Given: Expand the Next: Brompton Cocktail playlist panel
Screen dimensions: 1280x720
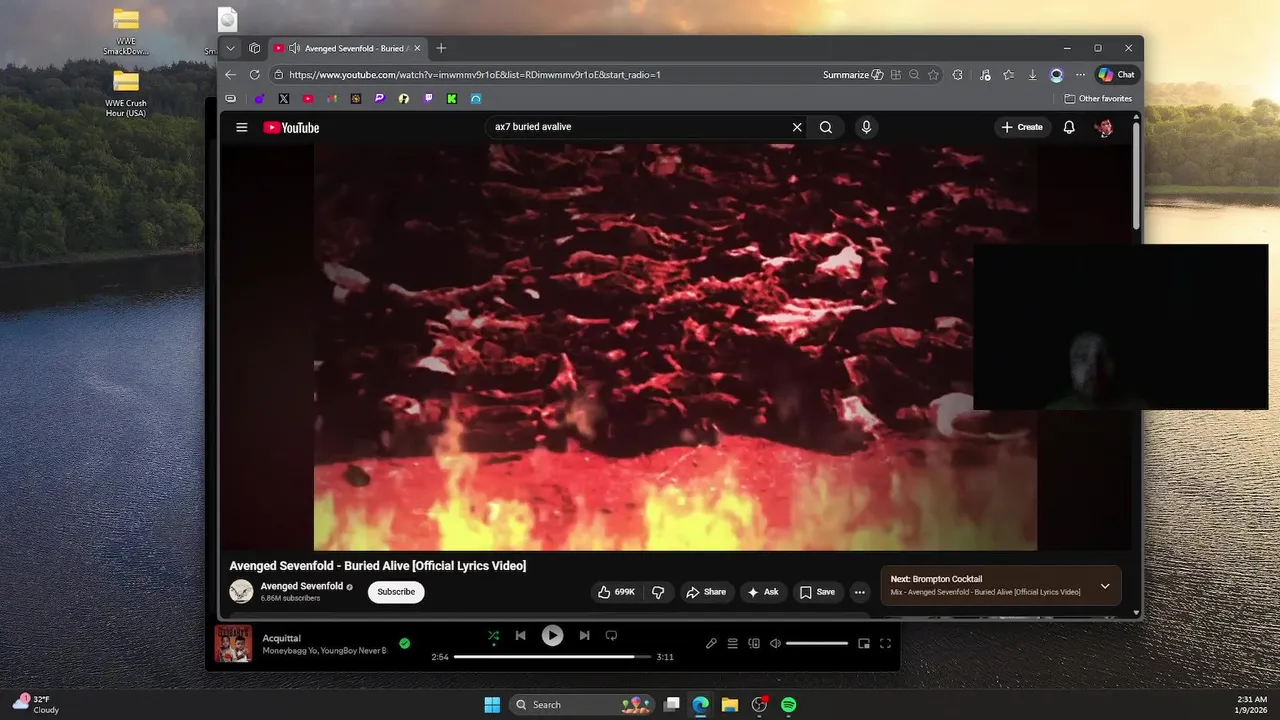Looking at the screenshot, I should (1105, 586).
